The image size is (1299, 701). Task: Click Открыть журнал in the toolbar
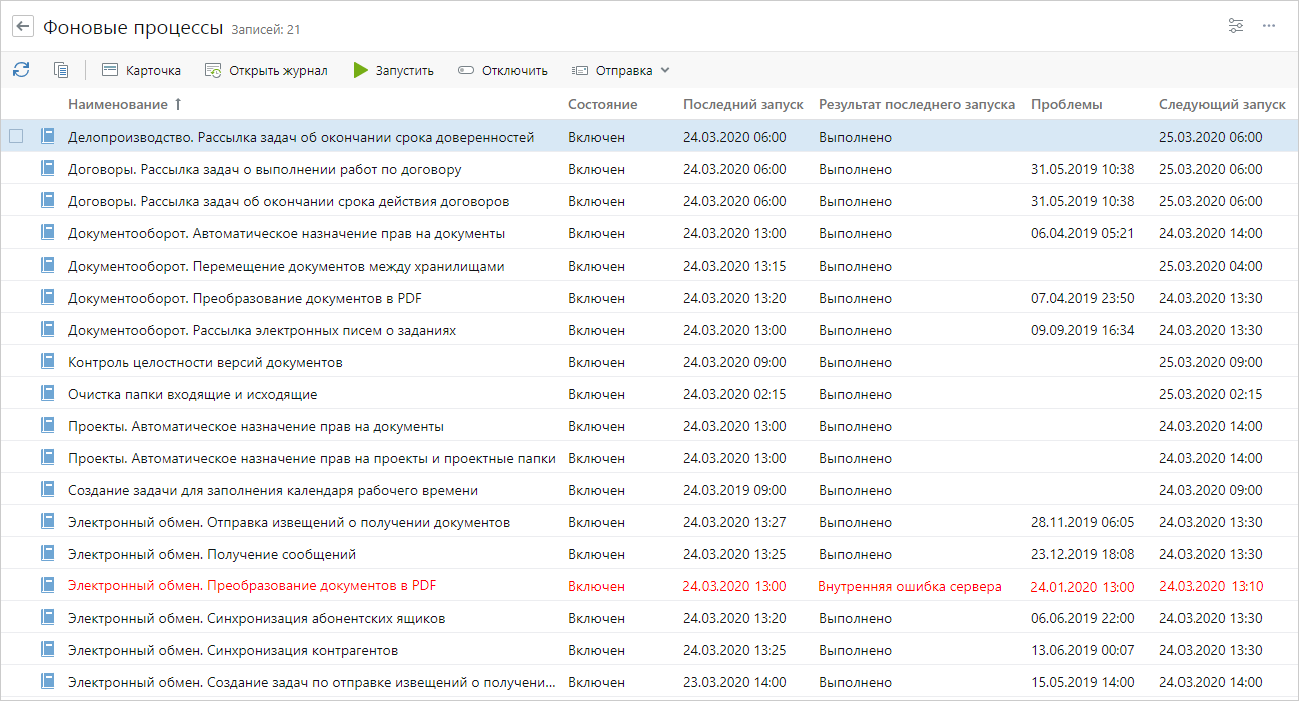(266, 70)
